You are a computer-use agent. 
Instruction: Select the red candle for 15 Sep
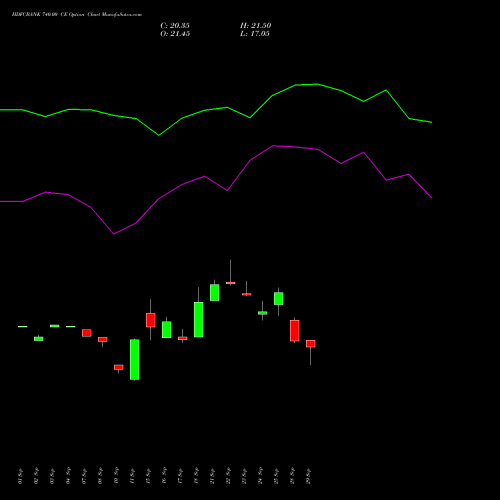point(151,320)
